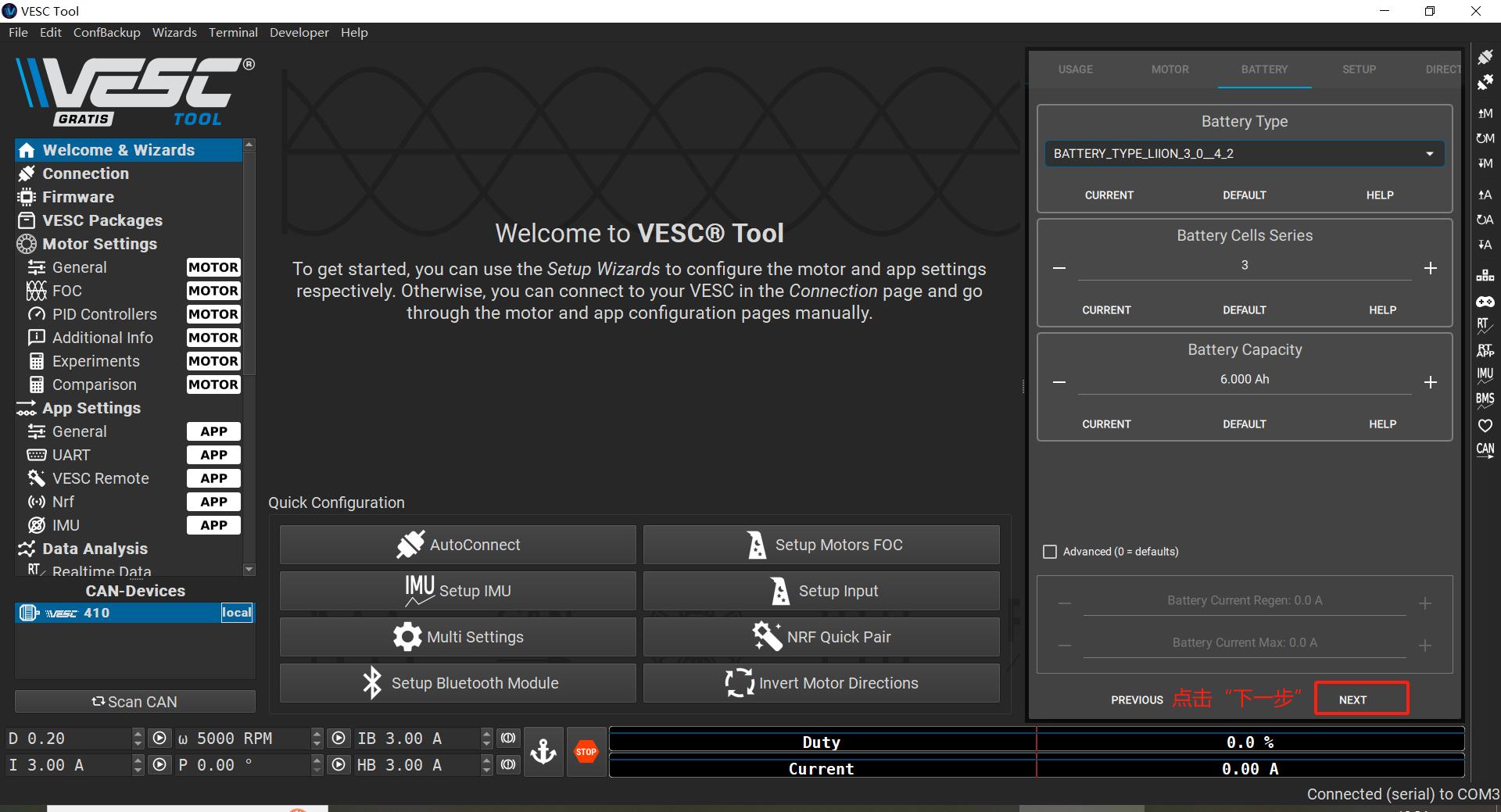Click HELP under Battery Cells Series
The height and width of the screenshot is (812, 1501).
point(1382,310)
